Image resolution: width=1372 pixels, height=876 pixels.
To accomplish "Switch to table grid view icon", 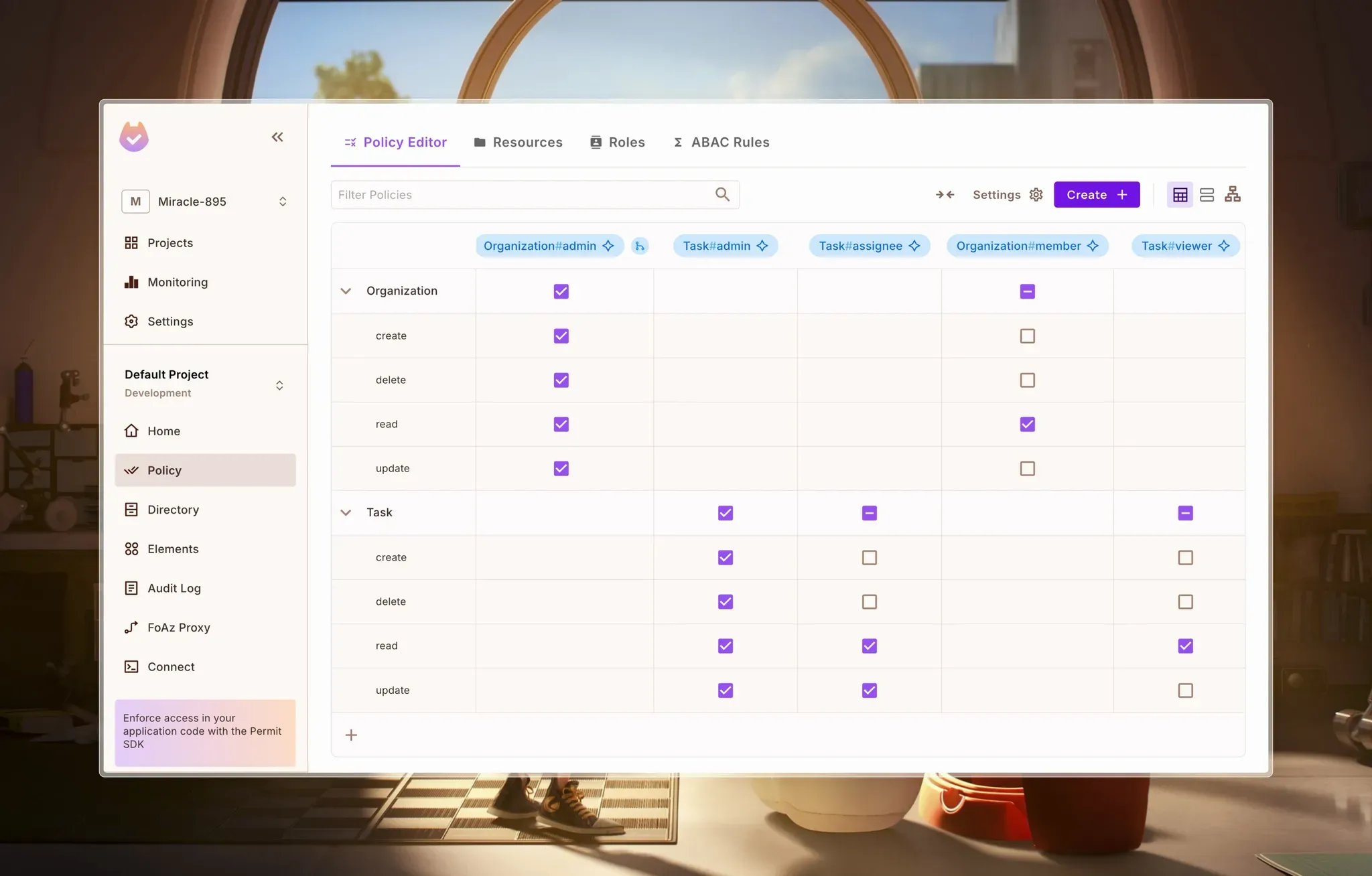I will click(x=1180, y=195).
